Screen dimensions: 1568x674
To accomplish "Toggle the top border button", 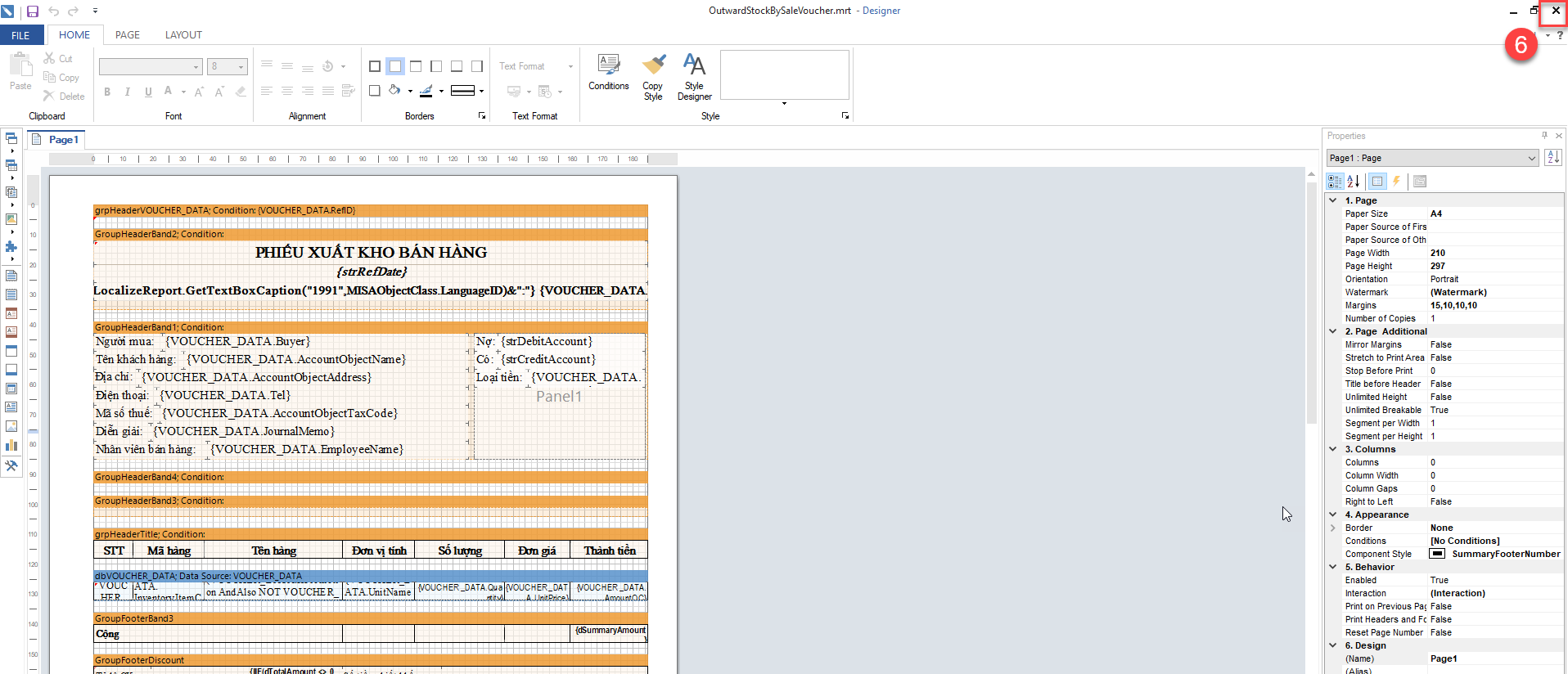I will 416,66.
